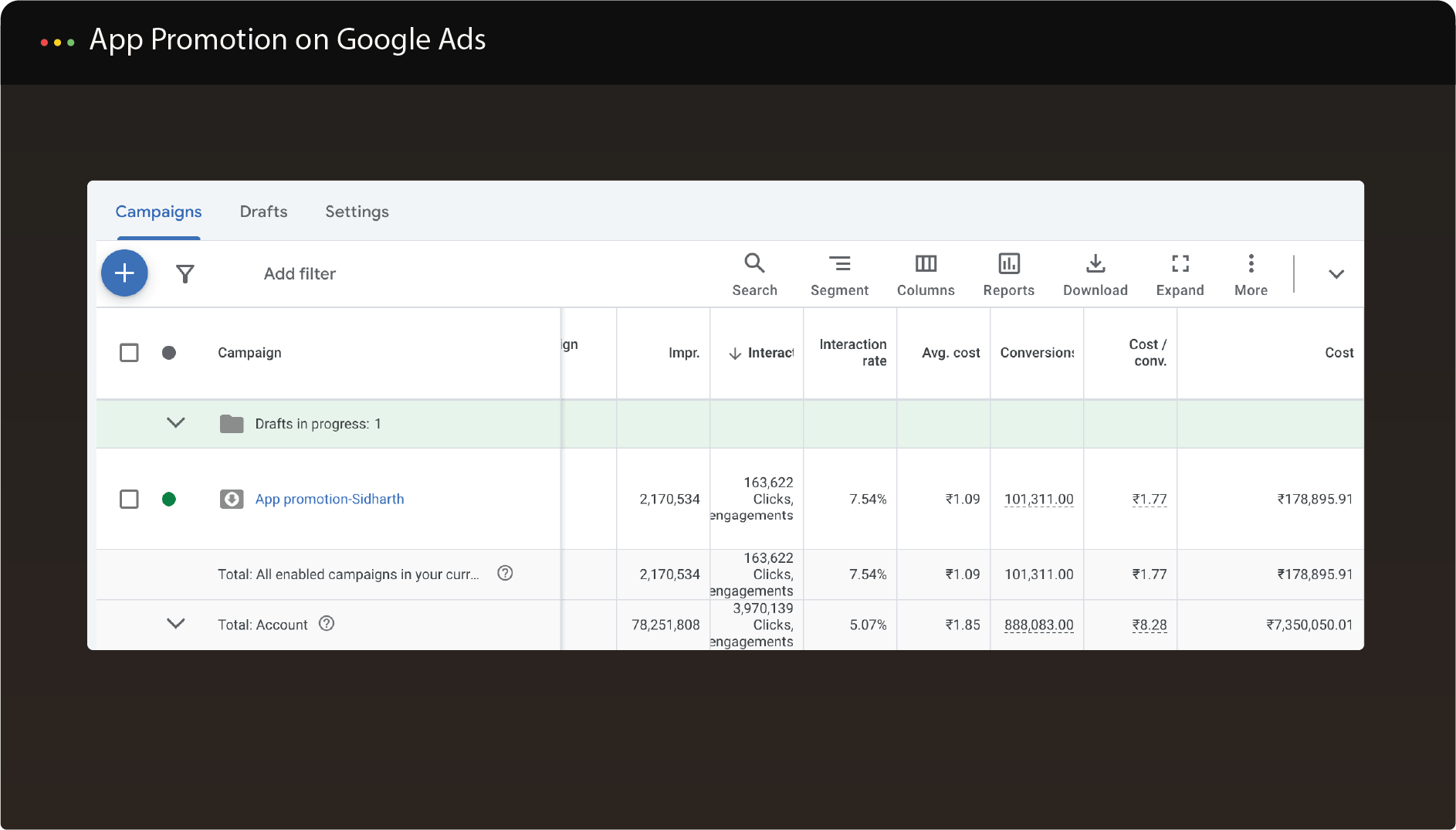Click account cost per conversion ₹8.28
Viewport: 1456px width, 830px height.
[1149, 625]
